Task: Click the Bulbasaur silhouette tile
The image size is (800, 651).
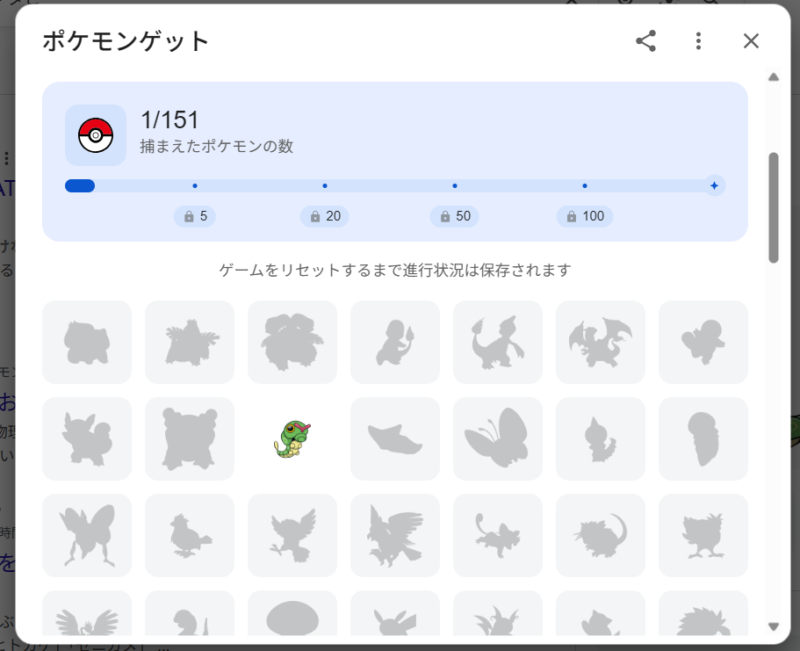Action: click(87, 342)
